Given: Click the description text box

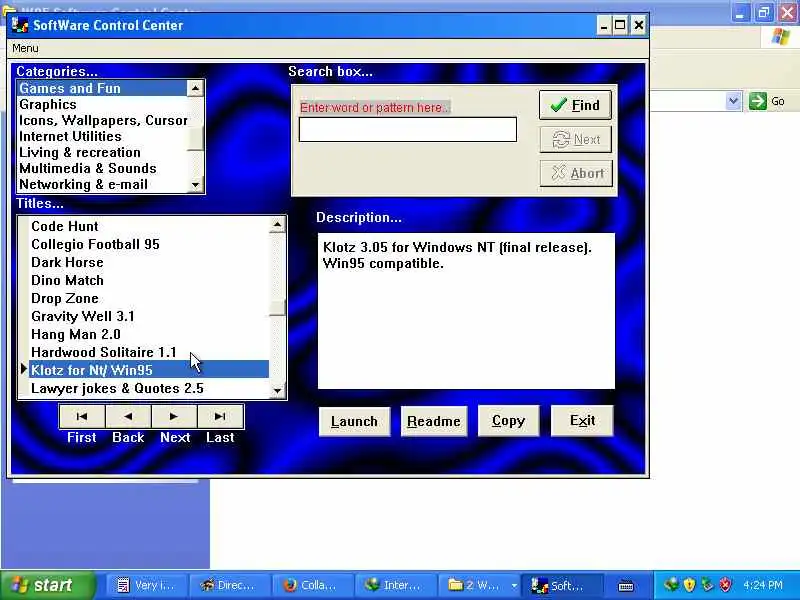Looking at the screenshot, I should 466,311.
